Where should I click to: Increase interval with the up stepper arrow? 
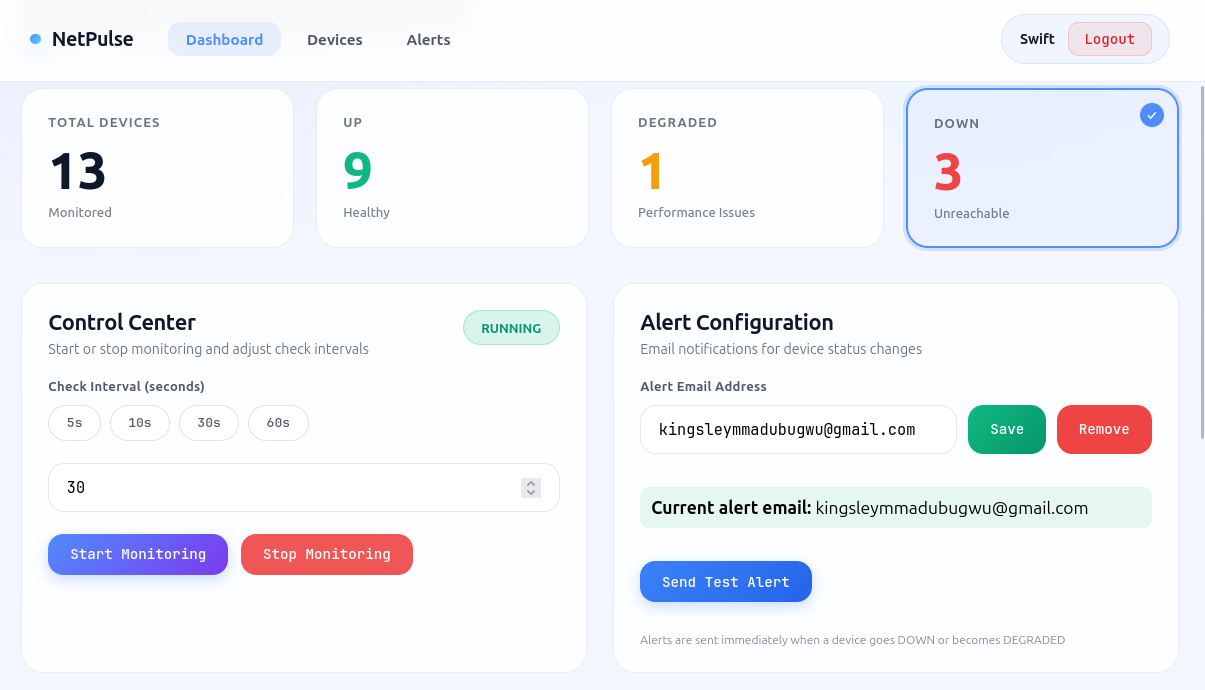click(x=531, y=483)
